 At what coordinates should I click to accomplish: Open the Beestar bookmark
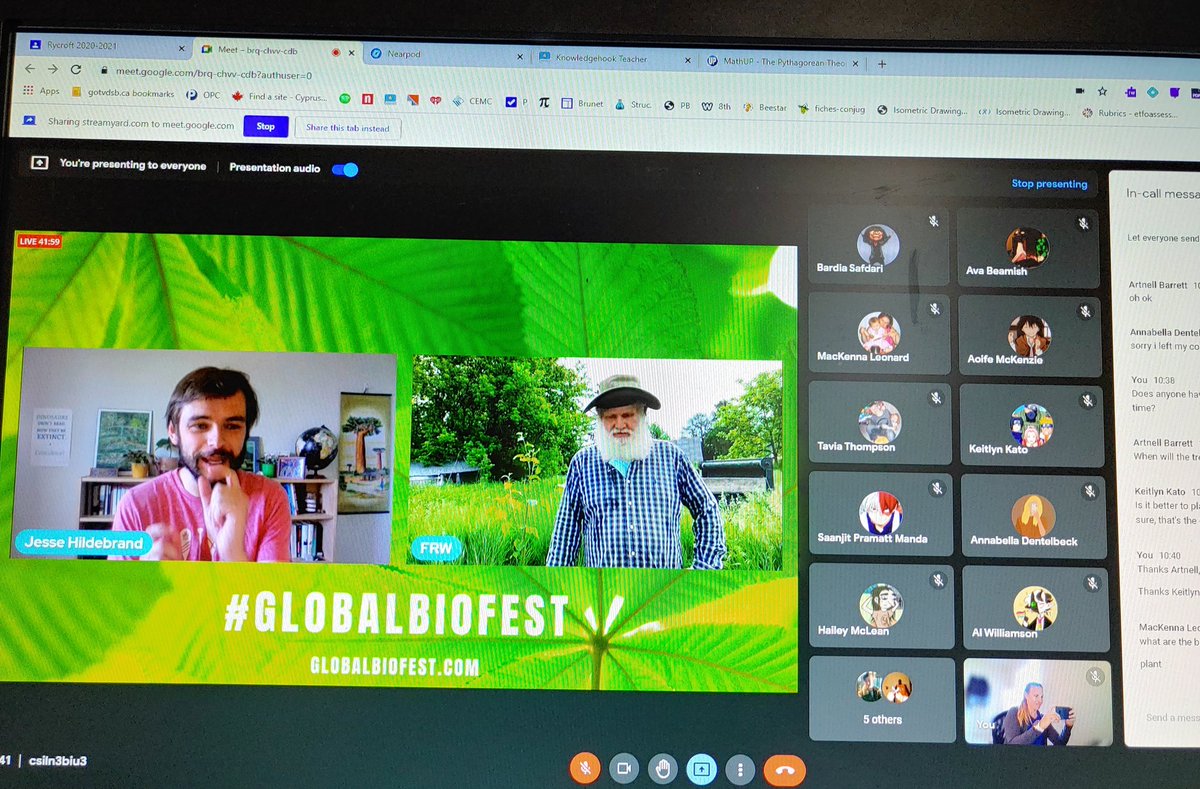(767, 108)
